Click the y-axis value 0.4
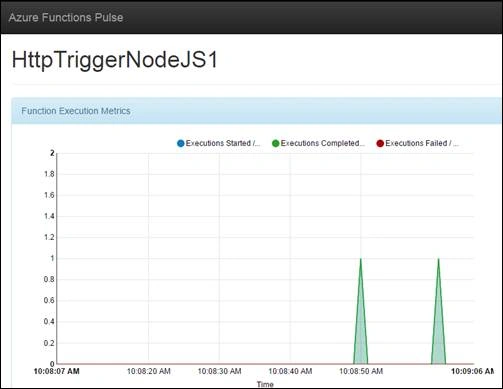The image size is (503, 389). (x=49, y=322)
